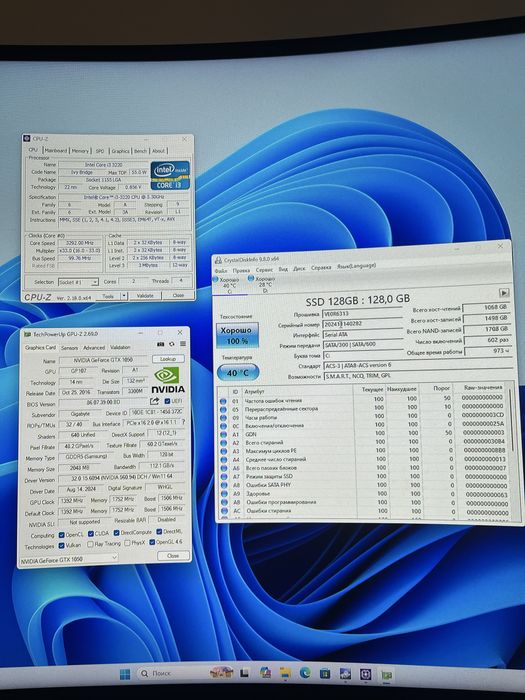Toggle DirectML checkbox
The width and height of the screenshot is (525, 700).
159,532
